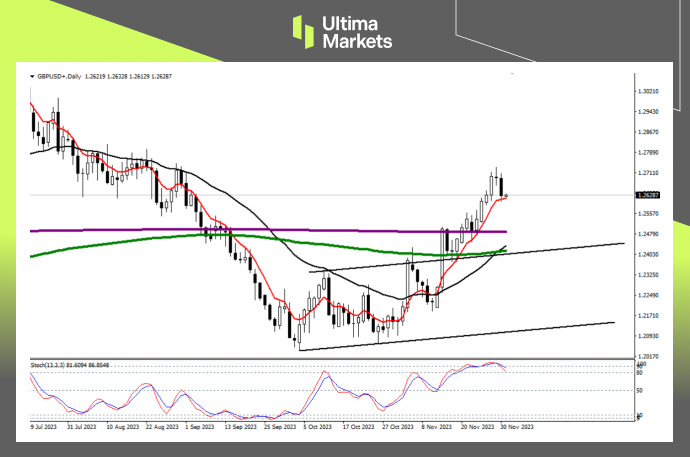Click the 1.30210 price axis label
690x457 pixels.
pos(652,91)
